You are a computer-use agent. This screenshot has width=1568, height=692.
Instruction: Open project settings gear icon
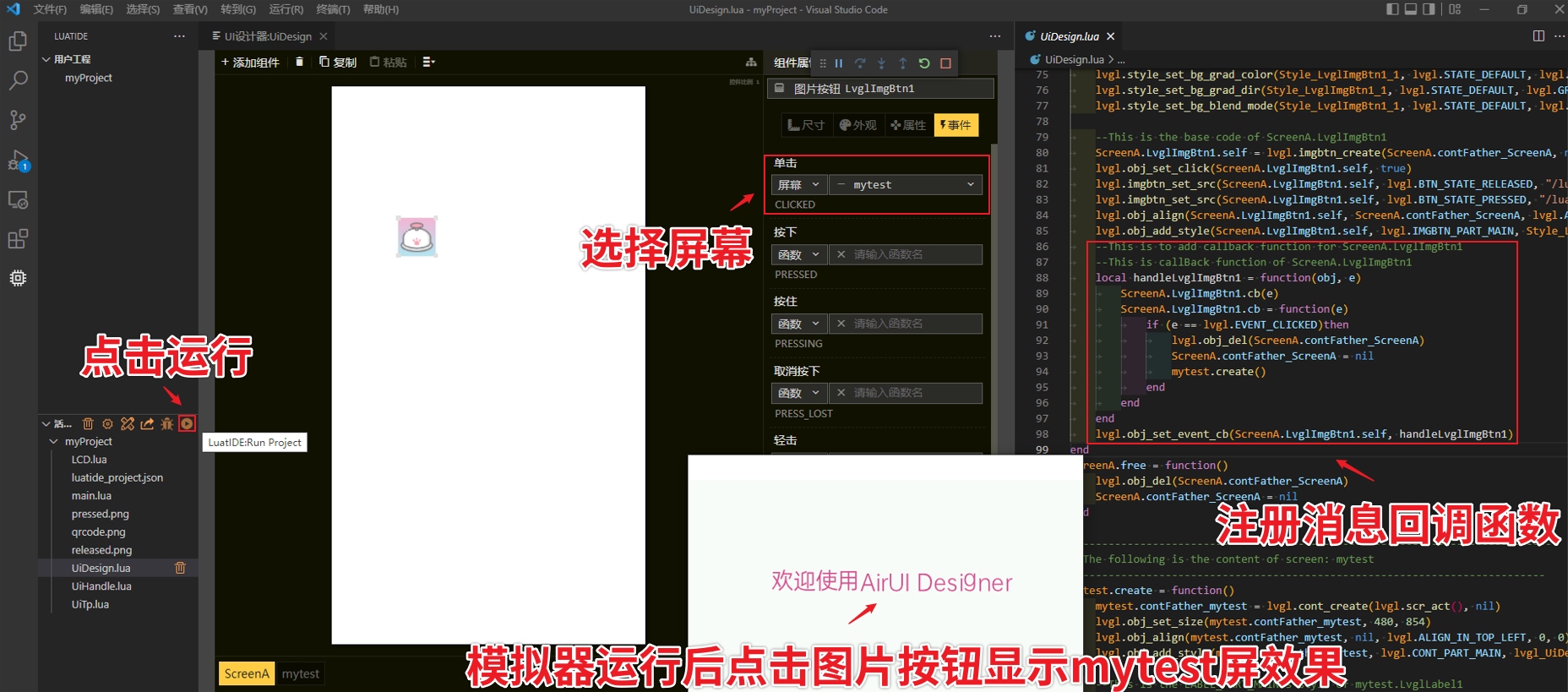pos(107,423)
